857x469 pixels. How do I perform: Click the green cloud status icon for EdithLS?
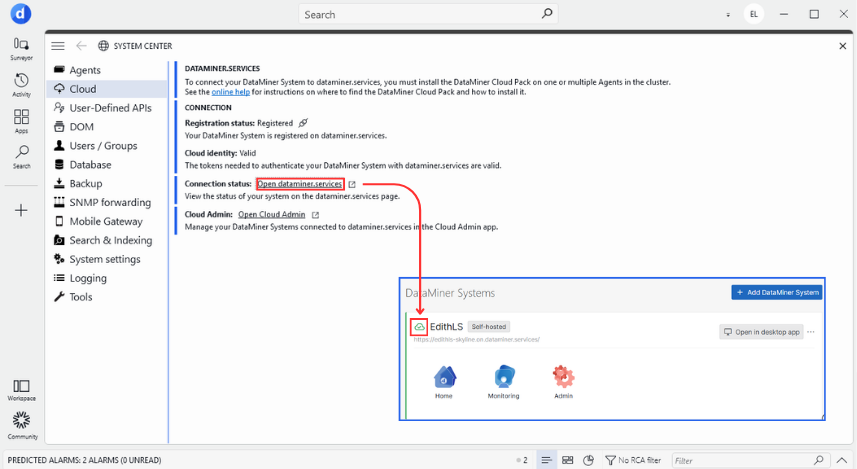[419, 327]
